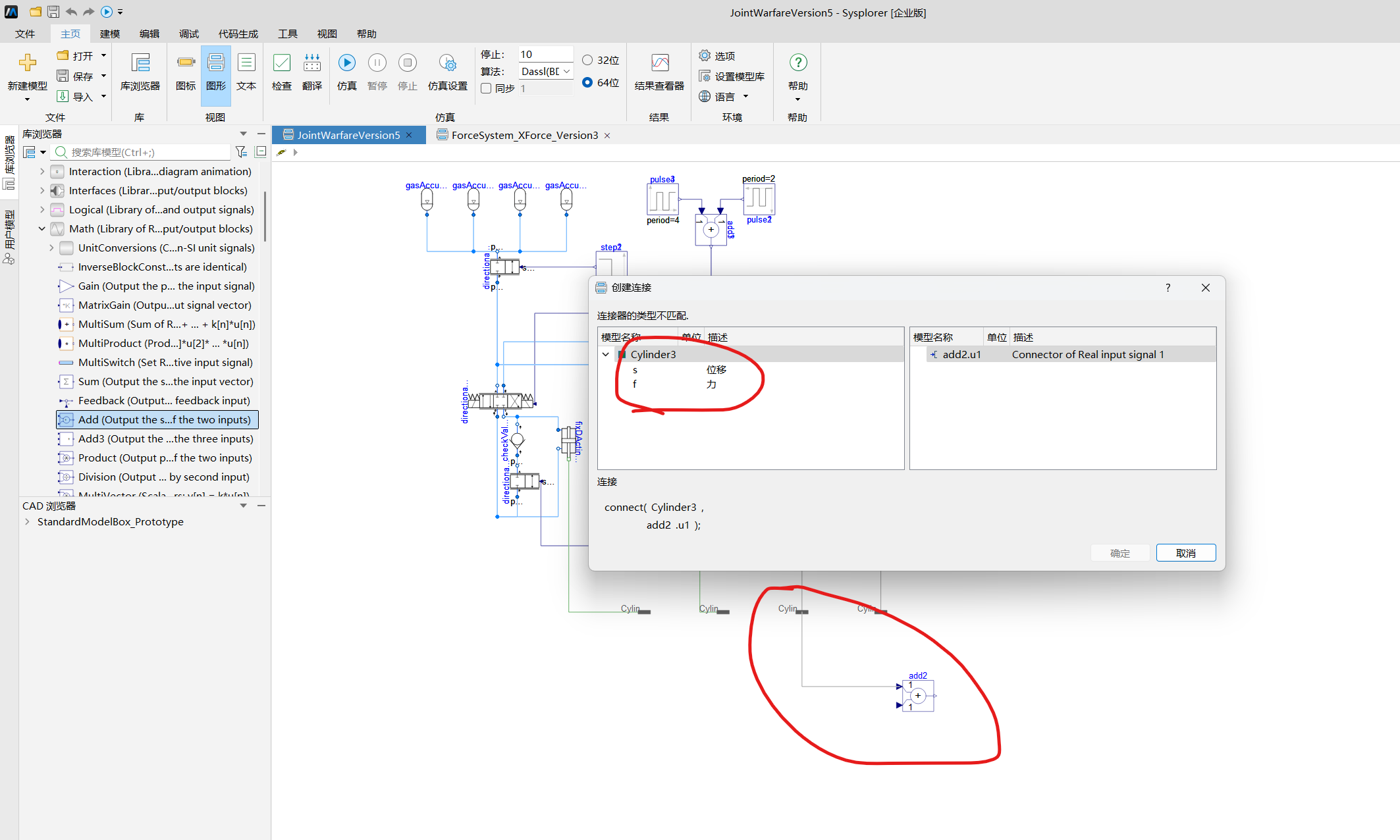Image resolution: width=1400 pixels, height=840 pixels.
Task: Select the 64位 radio button
Action: click(587, 82)
